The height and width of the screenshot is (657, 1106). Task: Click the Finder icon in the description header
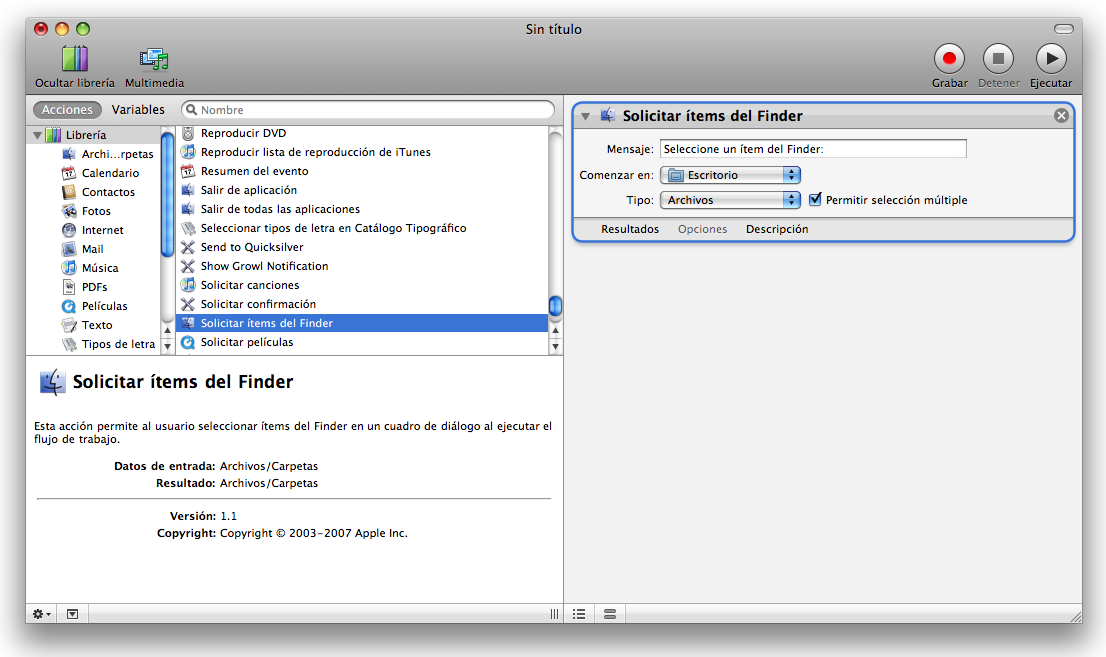(52, 382)
